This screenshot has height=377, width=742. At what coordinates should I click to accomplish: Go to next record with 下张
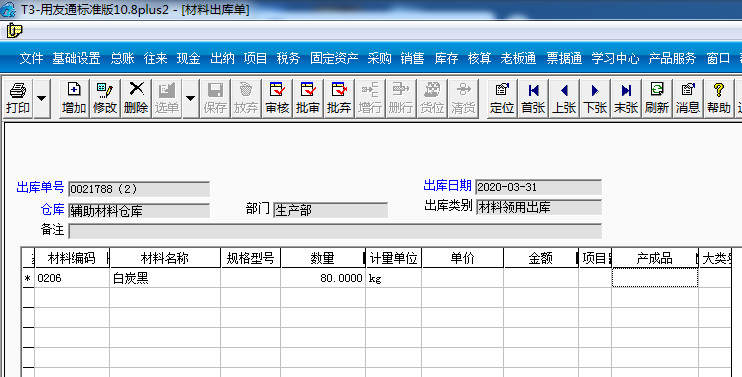pyautogui.click(x=595, y=98)
